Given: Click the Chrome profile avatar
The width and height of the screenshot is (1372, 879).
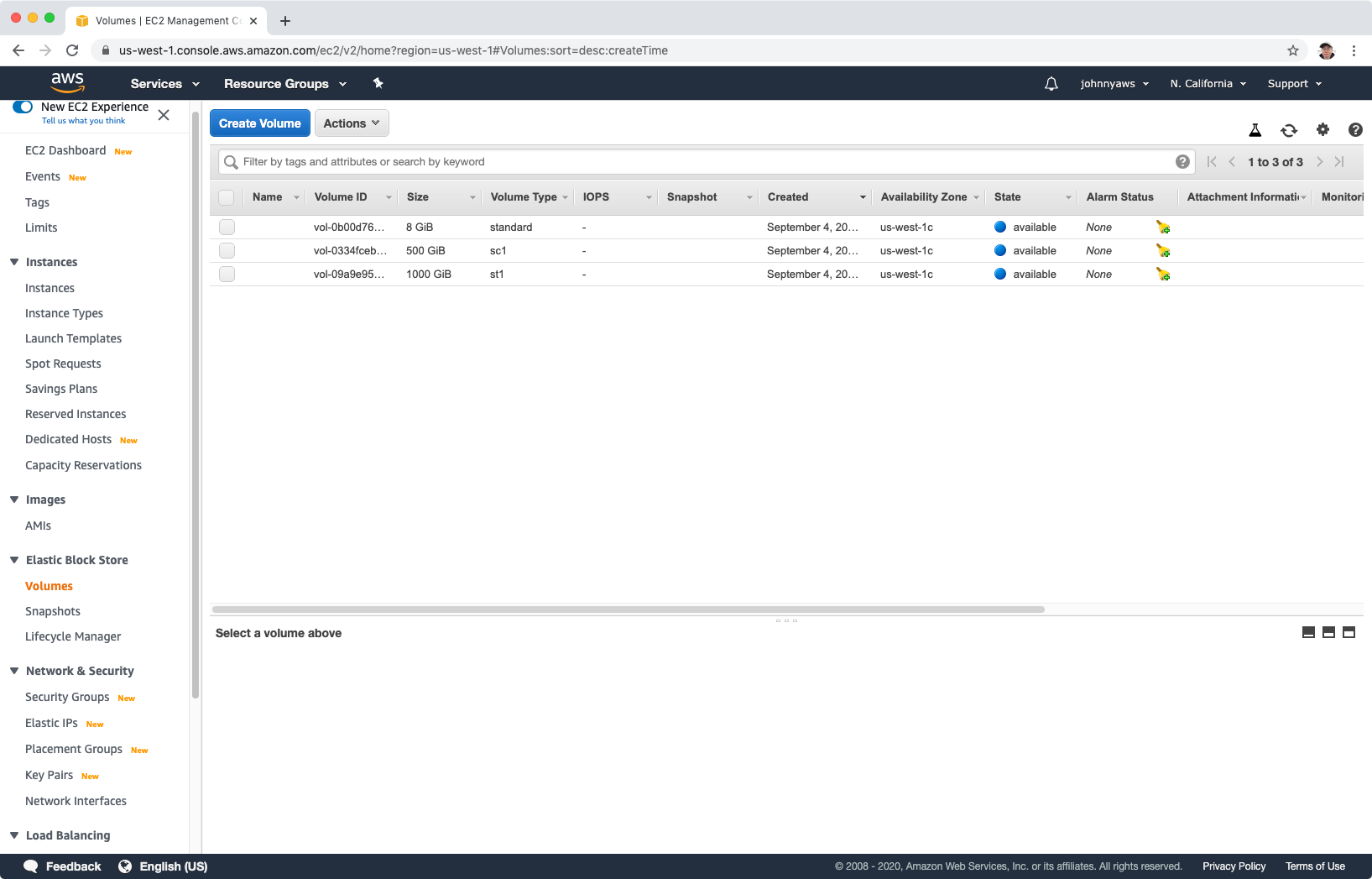Looking at the screenshot, I should click(x=1327, y=50).
